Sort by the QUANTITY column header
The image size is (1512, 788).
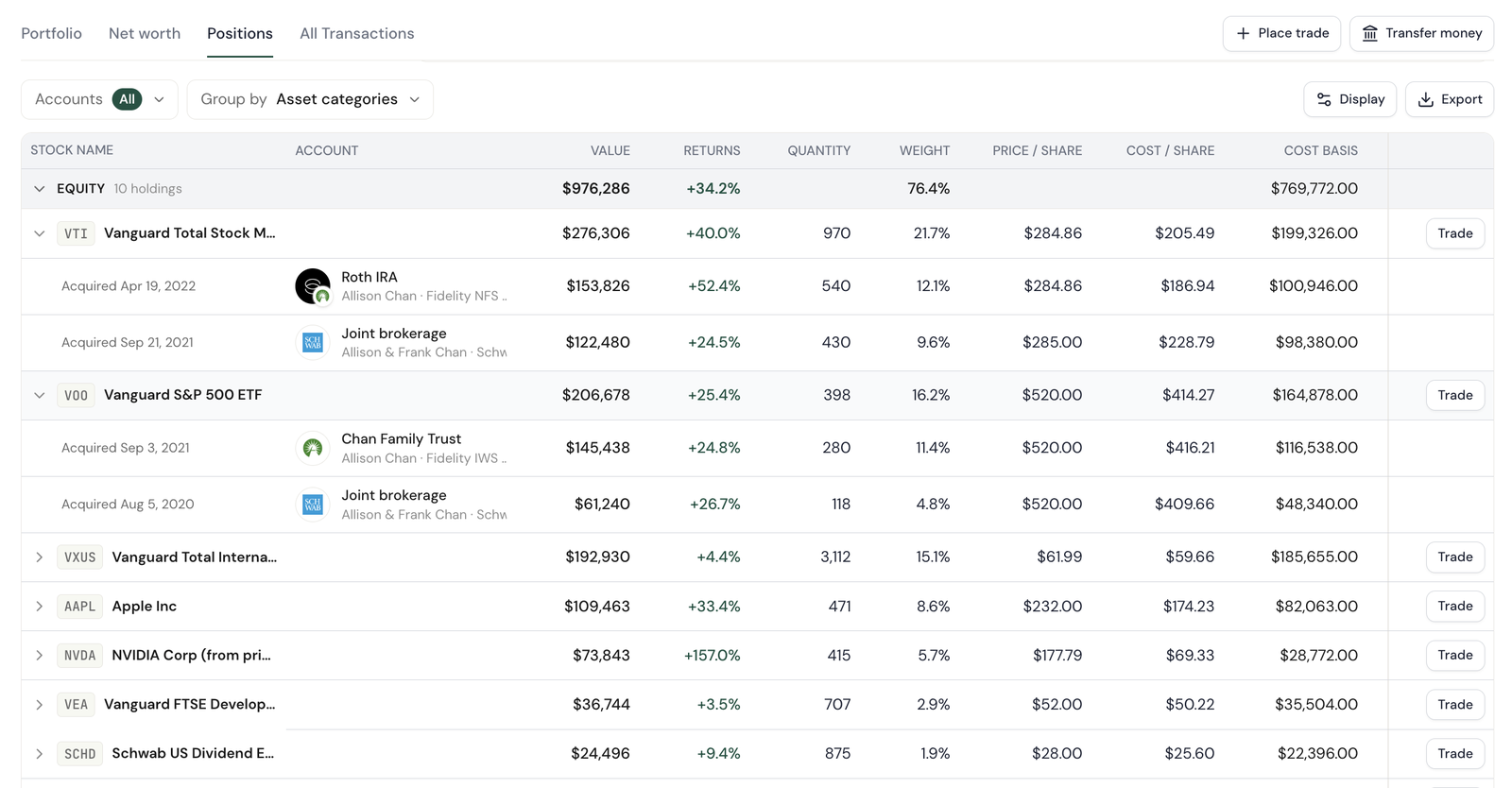(818, 150)
